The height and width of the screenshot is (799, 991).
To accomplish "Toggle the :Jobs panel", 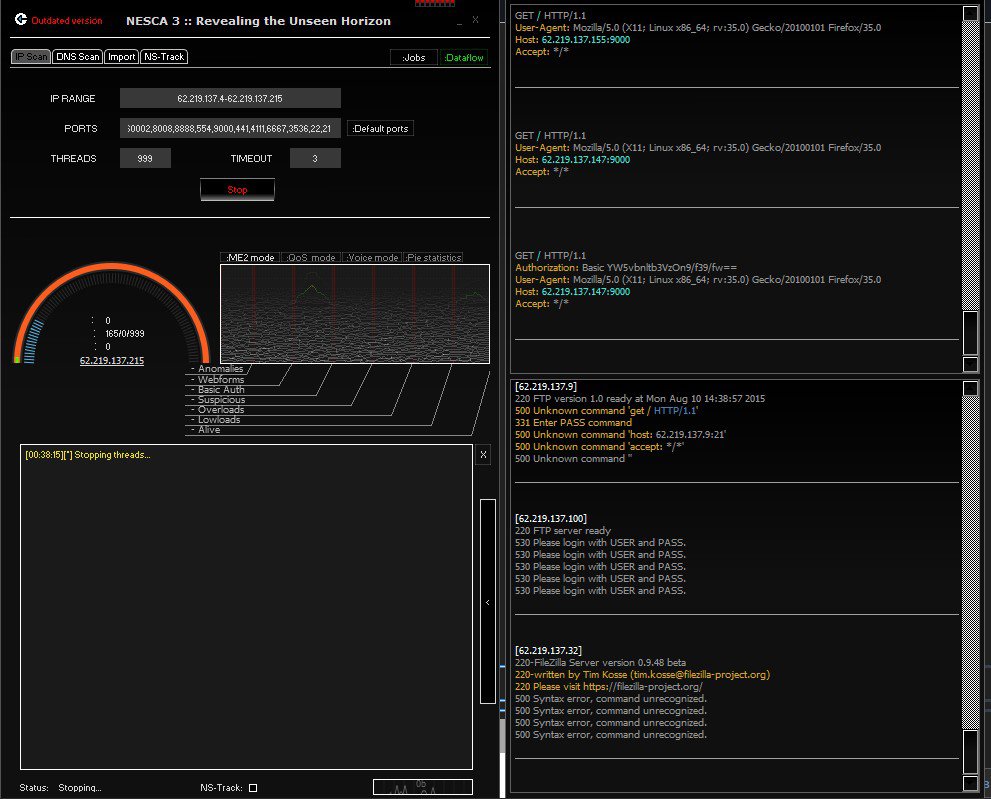I will pos(413,58).
